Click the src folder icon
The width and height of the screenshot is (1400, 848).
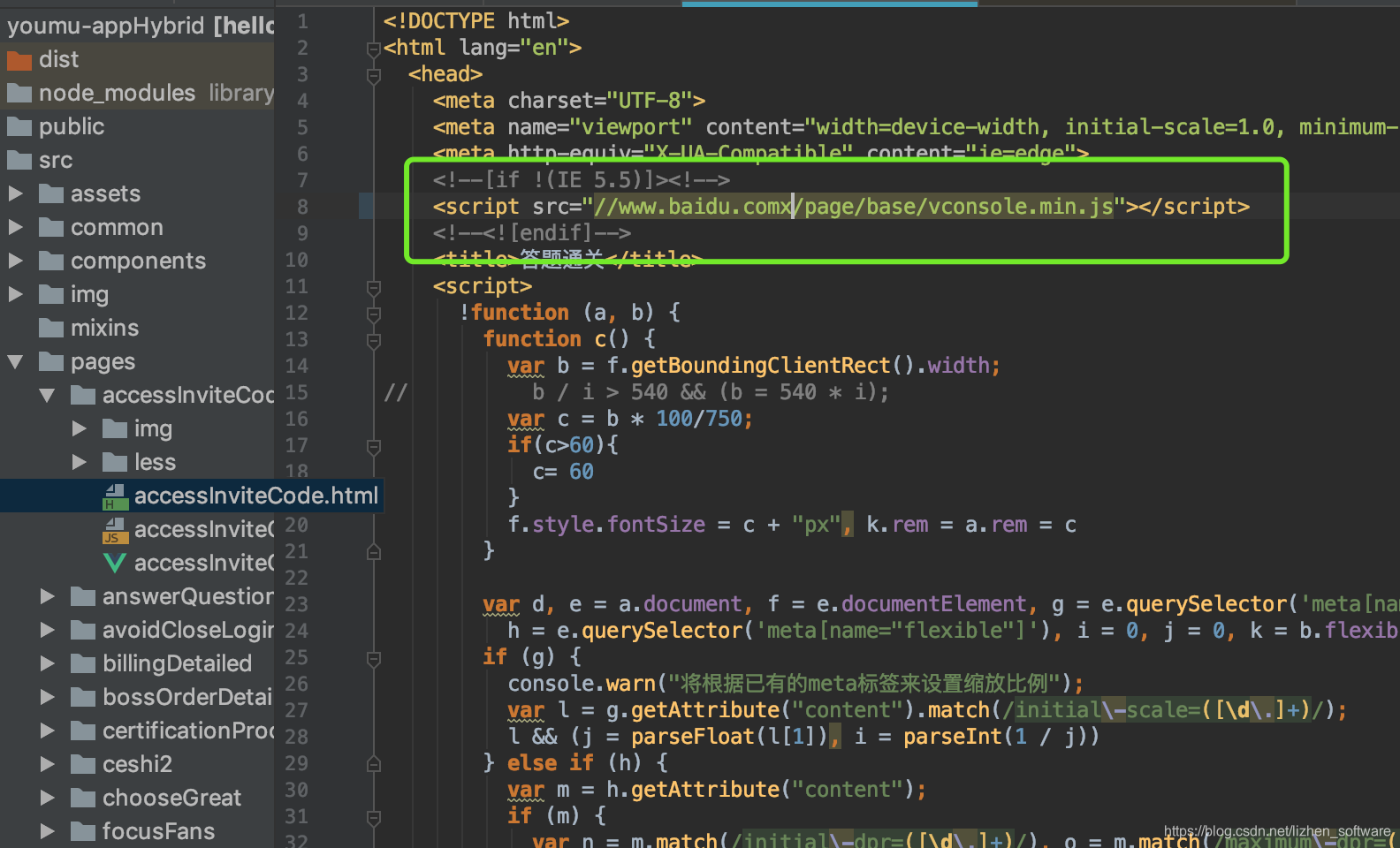point(19,161)
